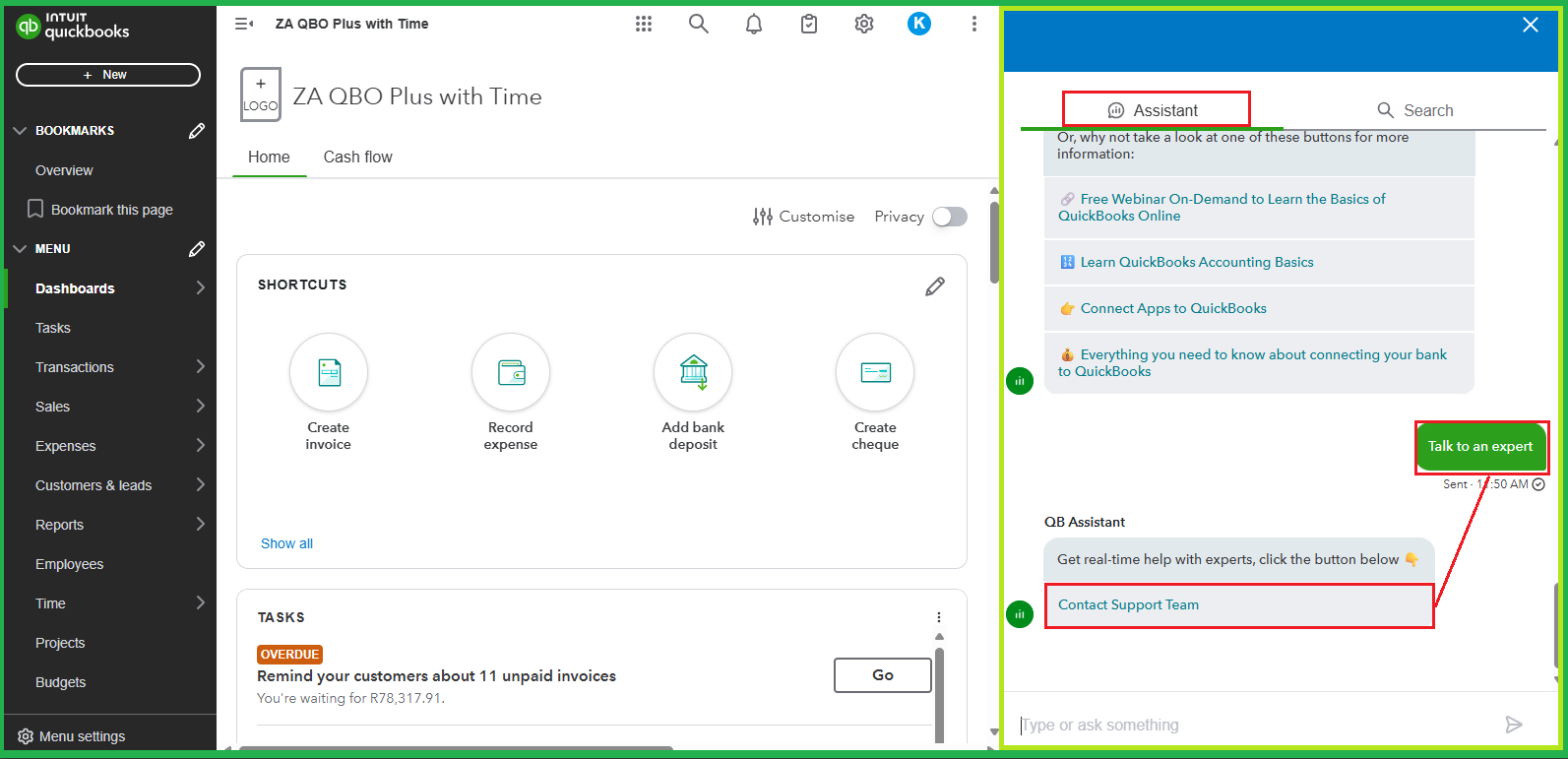Edit bookmarks with pencil icon

197,131
